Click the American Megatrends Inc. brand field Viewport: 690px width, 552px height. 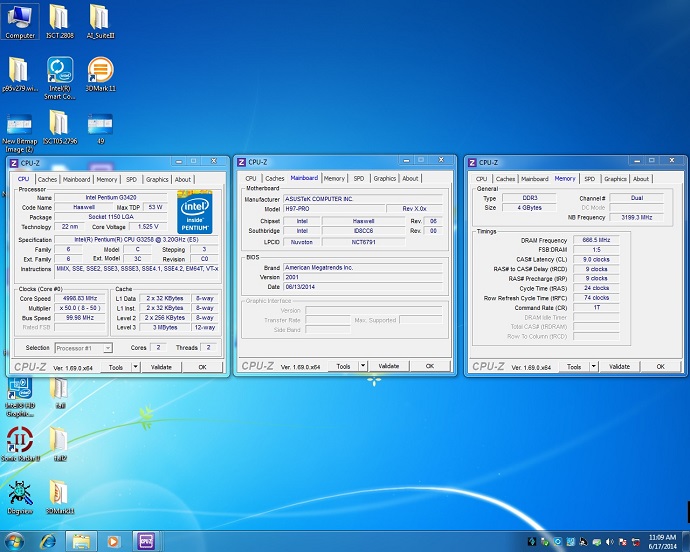pos(363,268)
